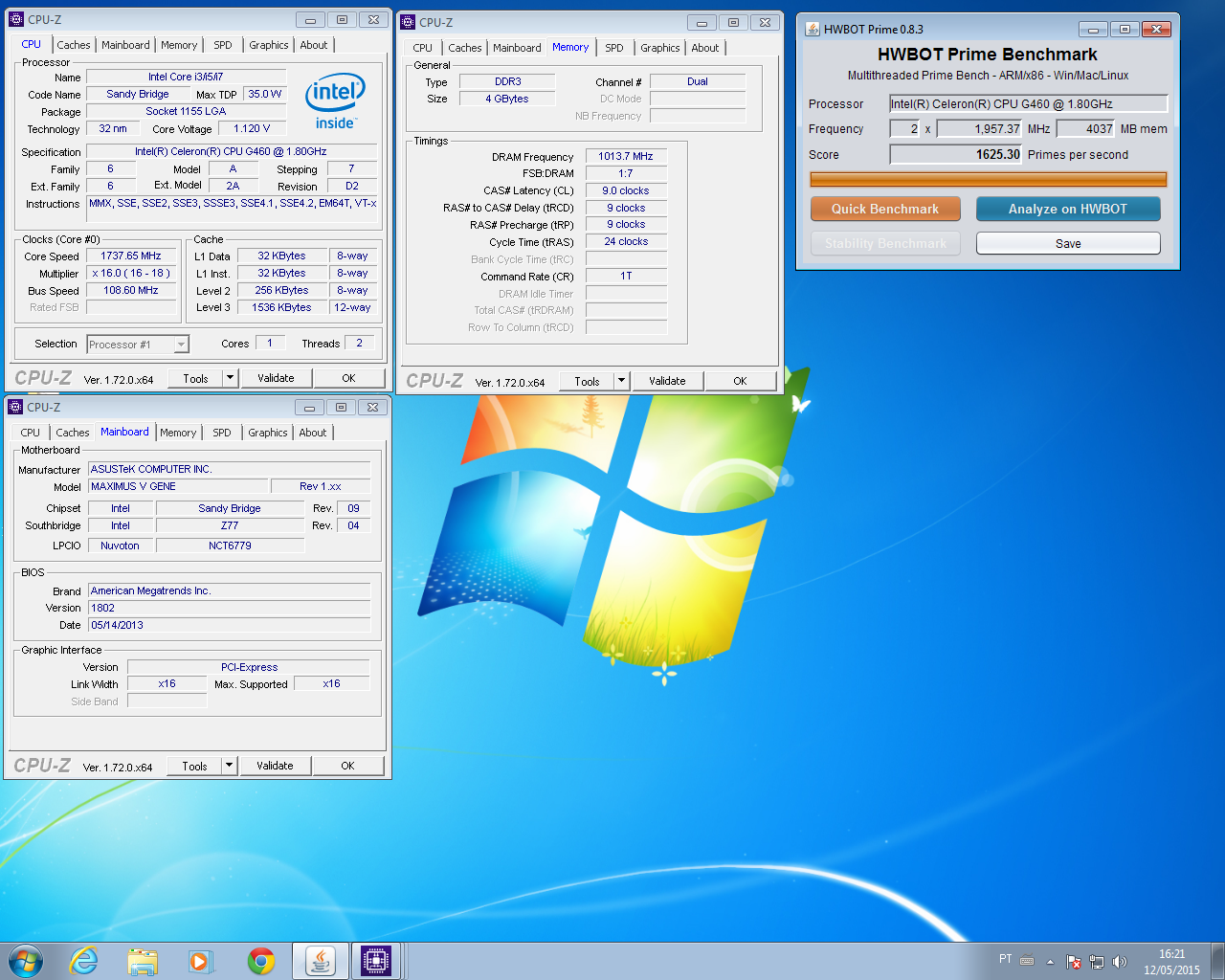
Task: Click Core Voltage value 1.120 V
Action: [x=252, y=128]
